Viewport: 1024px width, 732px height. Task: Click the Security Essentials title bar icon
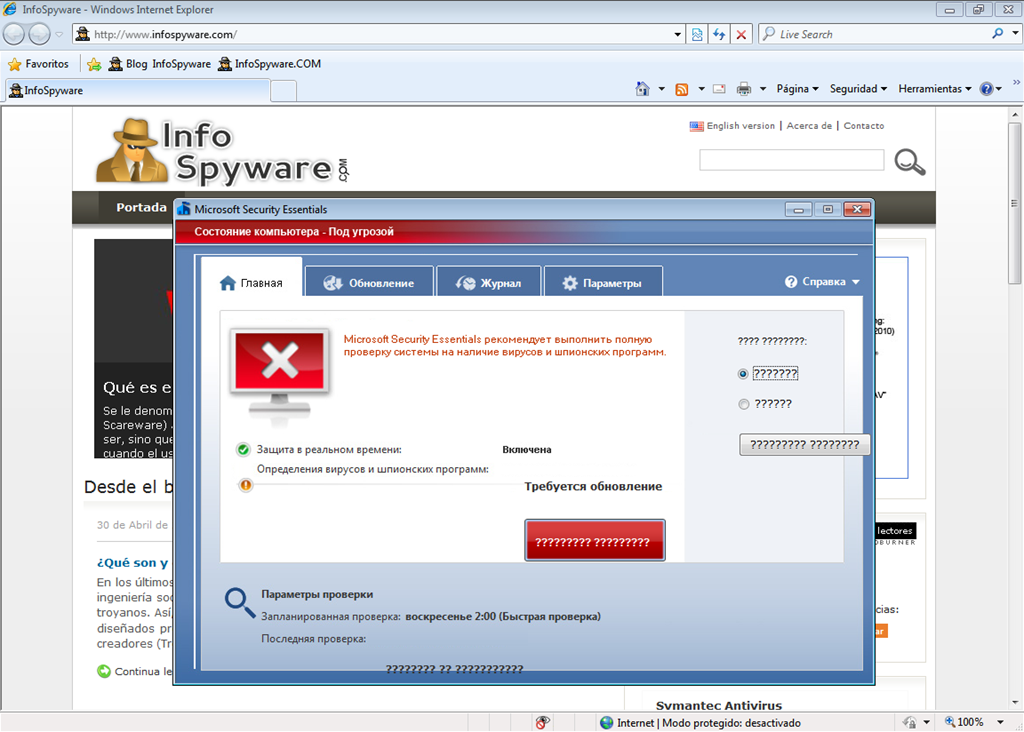184,209
